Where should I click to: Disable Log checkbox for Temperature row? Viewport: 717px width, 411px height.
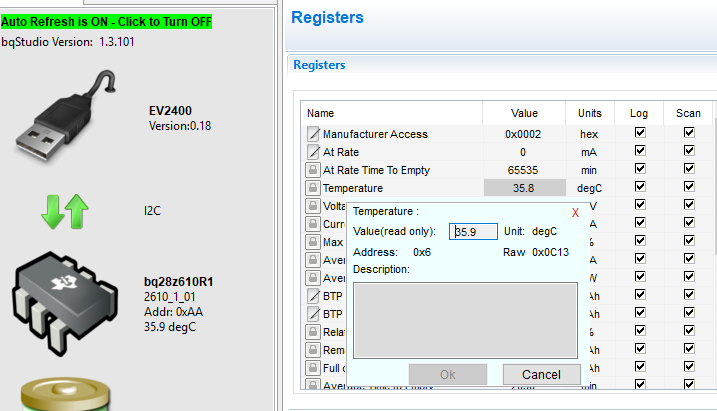pos(640,188)
